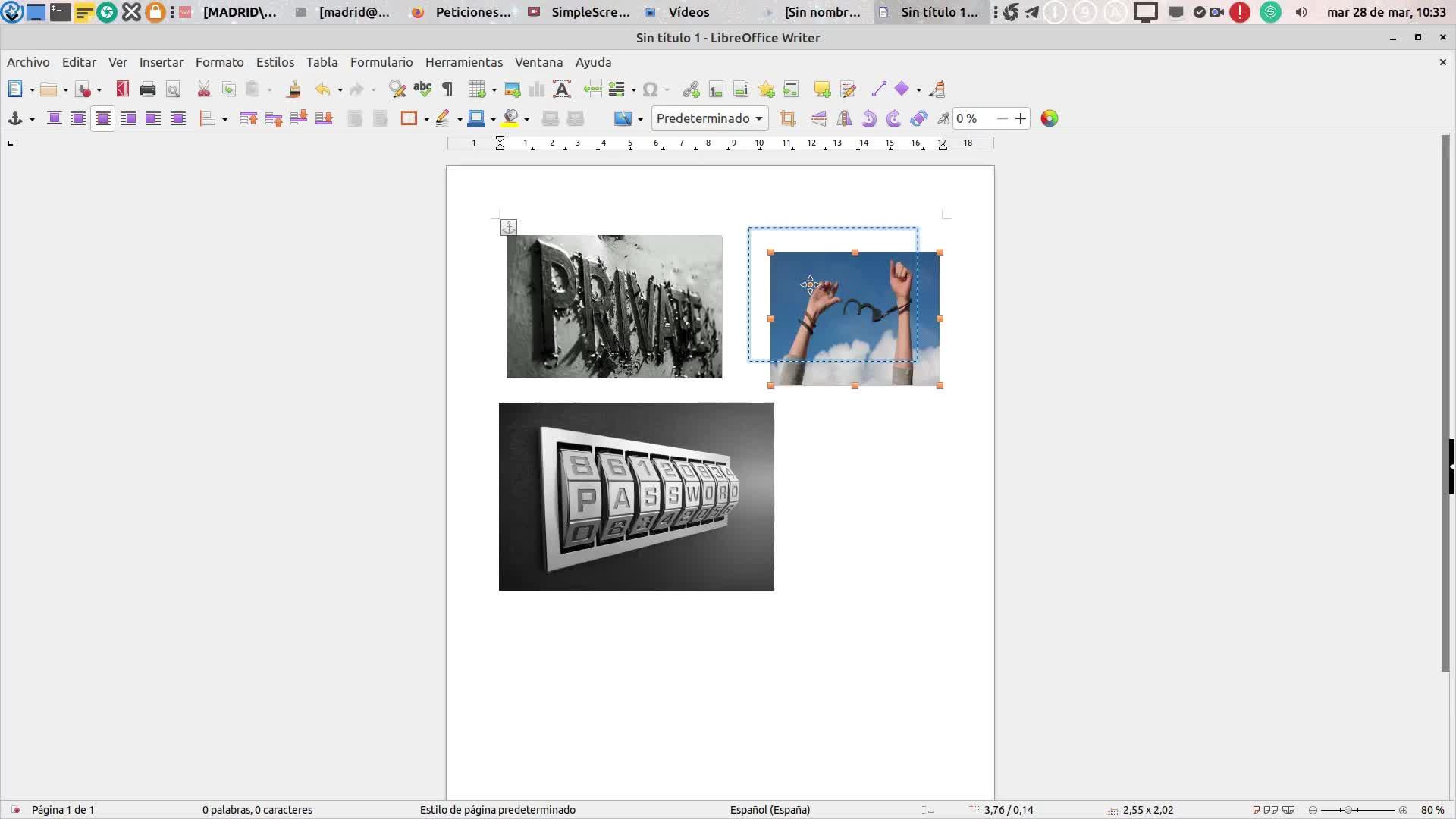This screenshot has width=1456, height=819.
Task: Click the Rotate 90° left icon
Action: point(869,118)
